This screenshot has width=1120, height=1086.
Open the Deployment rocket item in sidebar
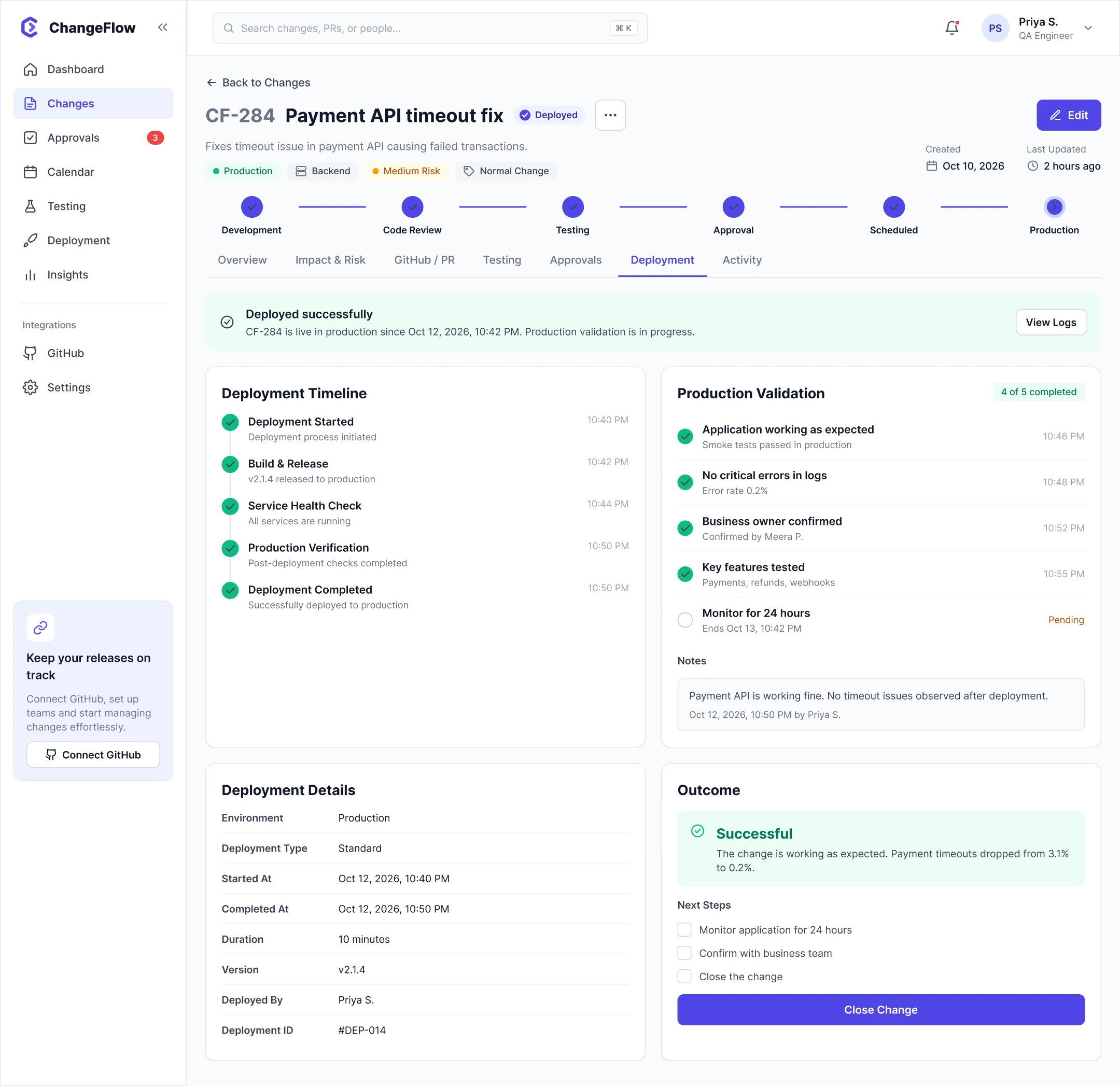(x=93, y=241)
